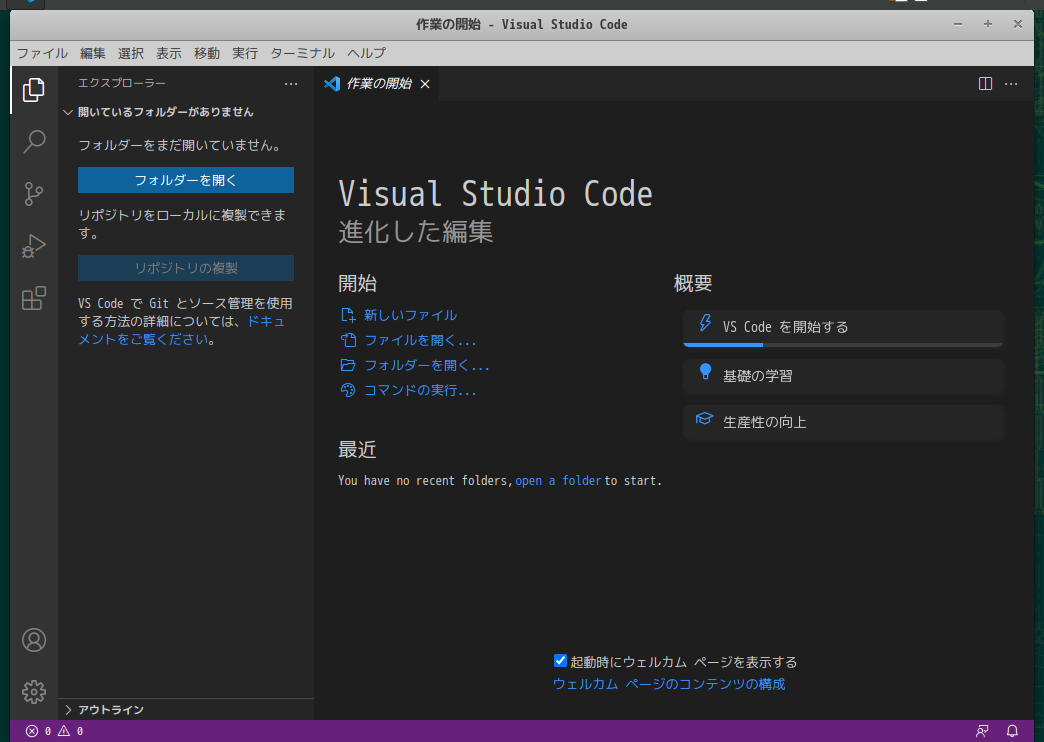The image size is (1044, 742).
Task: Open the Extensions view icon
Action: [x=34, y=298]
